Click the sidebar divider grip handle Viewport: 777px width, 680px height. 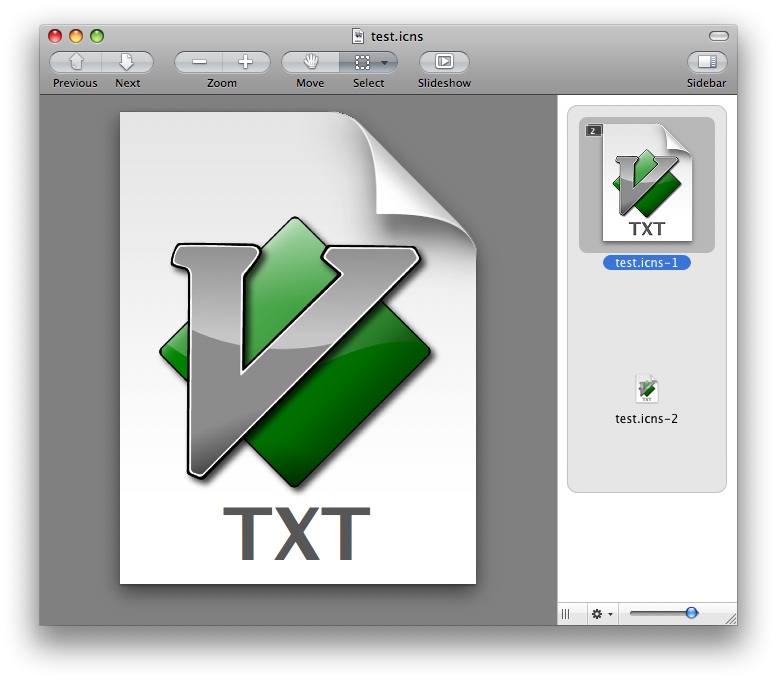566,614
